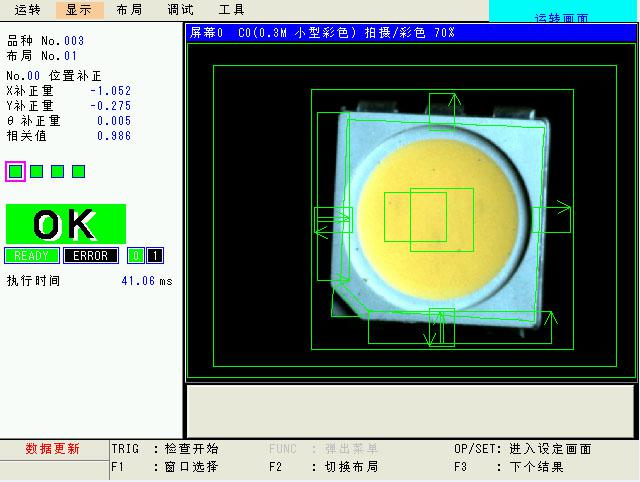Click the black 1 bank indicator
Viewport: 640px width, 482px height.
coord(155,255)
